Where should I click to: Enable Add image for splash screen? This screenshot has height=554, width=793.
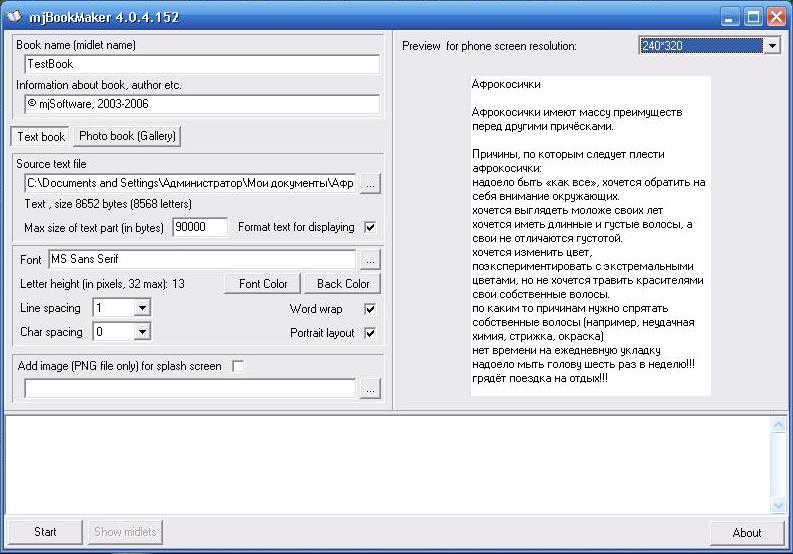(238, 367)
